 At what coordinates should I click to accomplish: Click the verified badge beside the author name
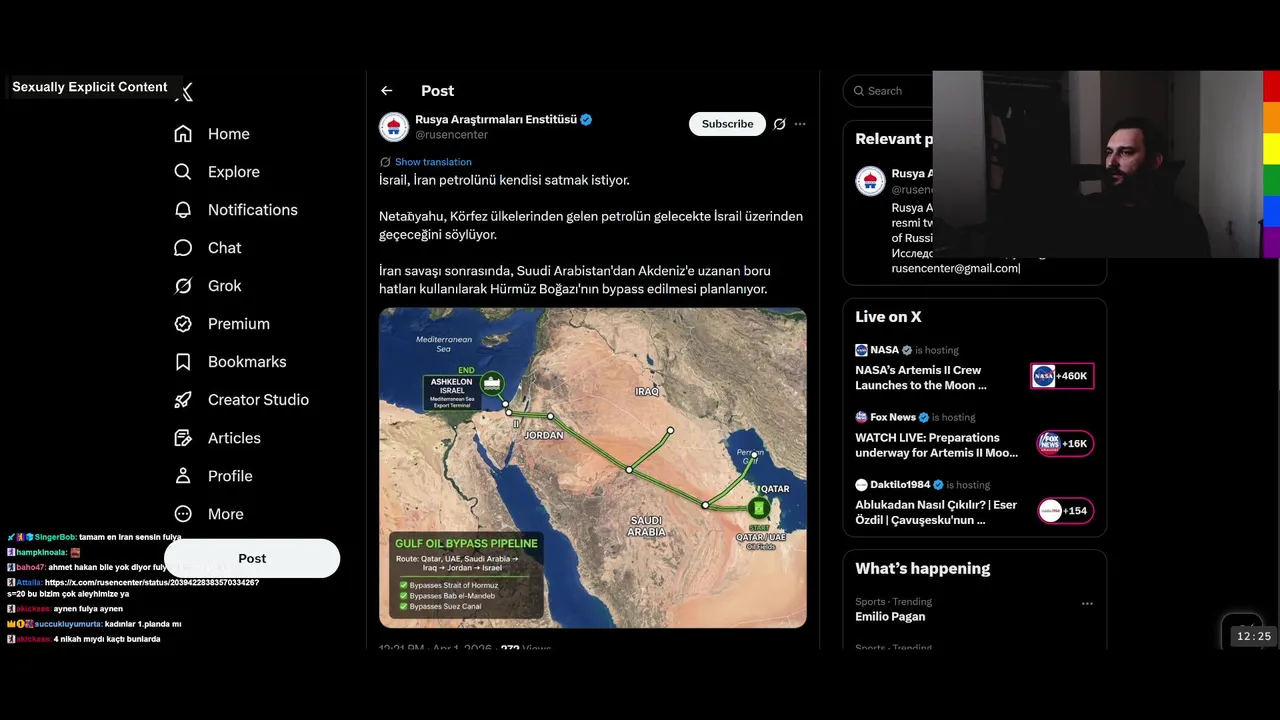pyautogui.click(x=586, y=119)
